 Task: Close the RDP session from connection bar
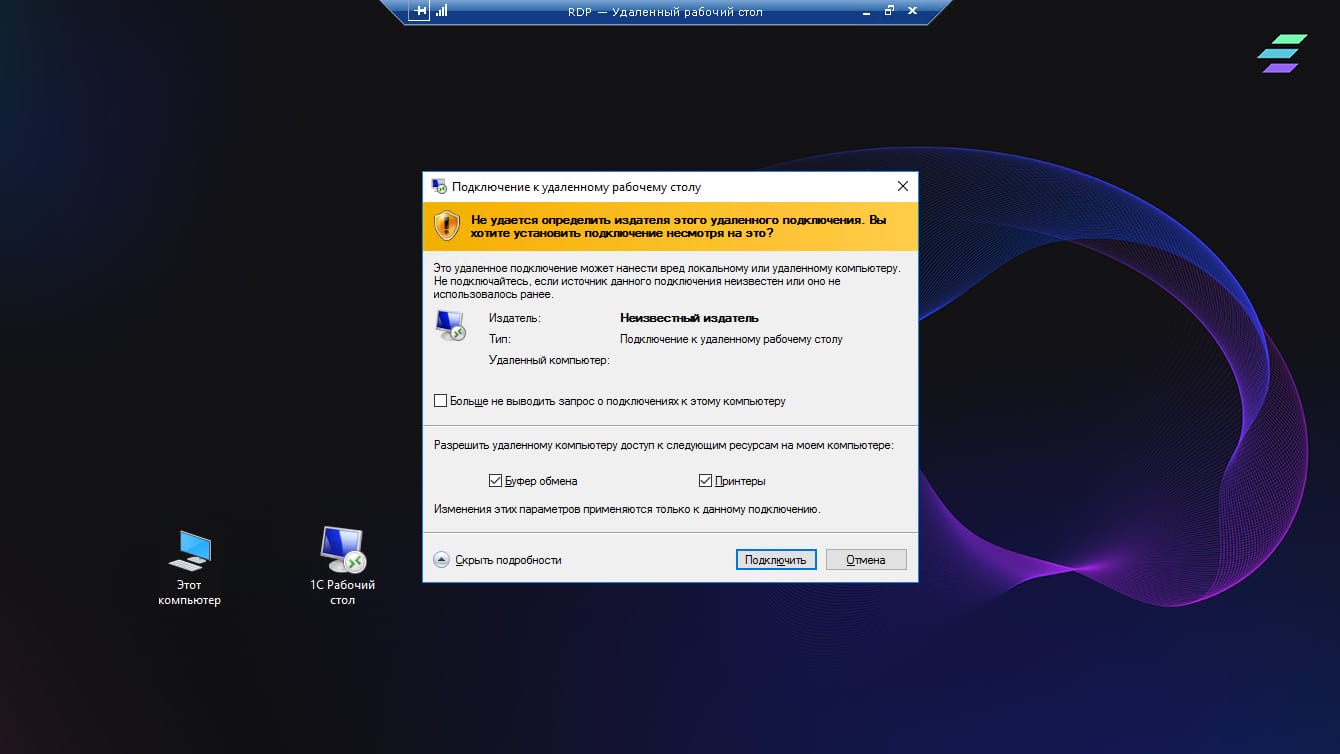coord(912,12)
